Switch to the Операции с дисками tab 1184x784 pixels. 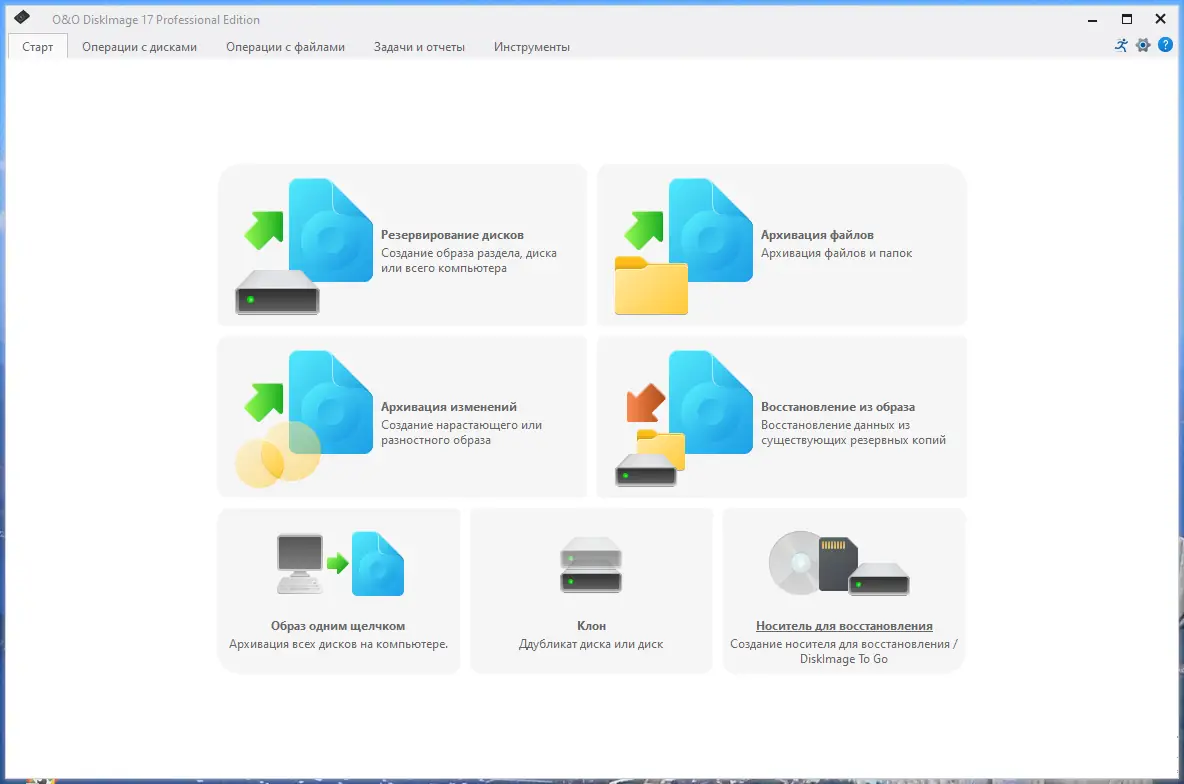(x=140, y=46)
